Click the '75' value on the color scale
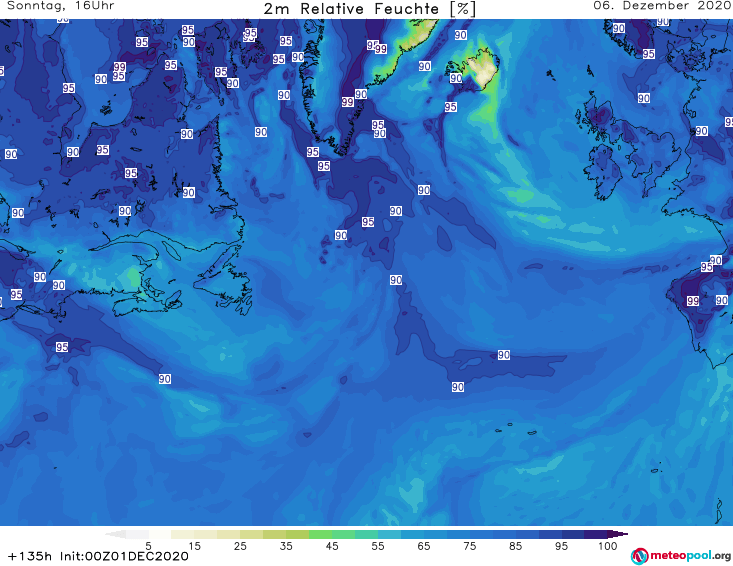This screenshot has width=733, height=566. click(470, 546)
